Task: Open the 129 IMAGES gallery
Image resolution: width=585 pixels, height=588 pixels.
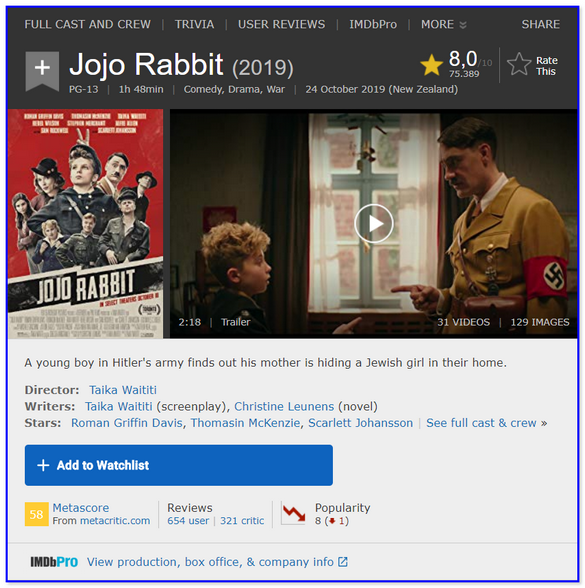Action: [540, 322]
